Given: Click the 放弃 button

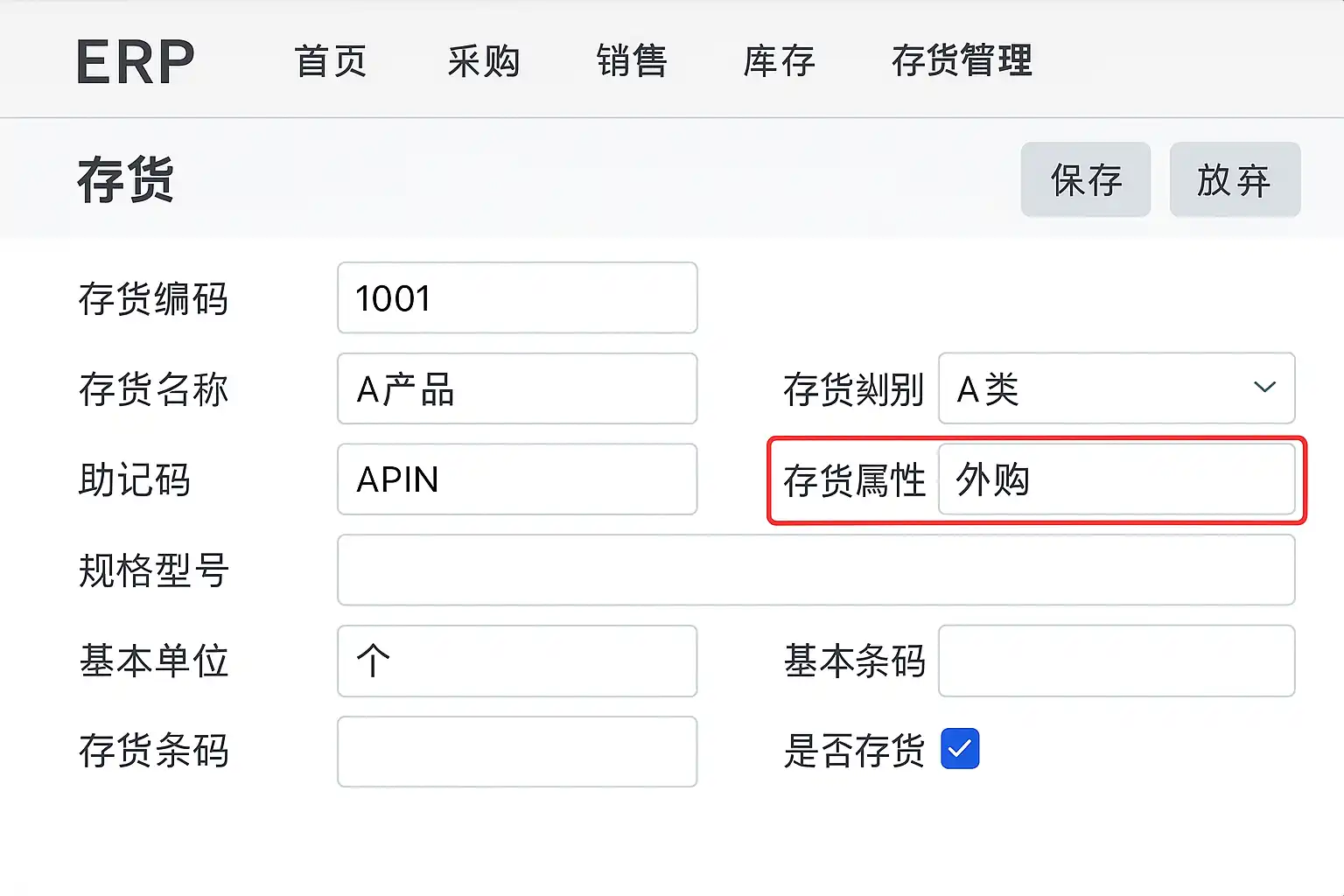Looking at the screenshot, I should (1234, 180).
